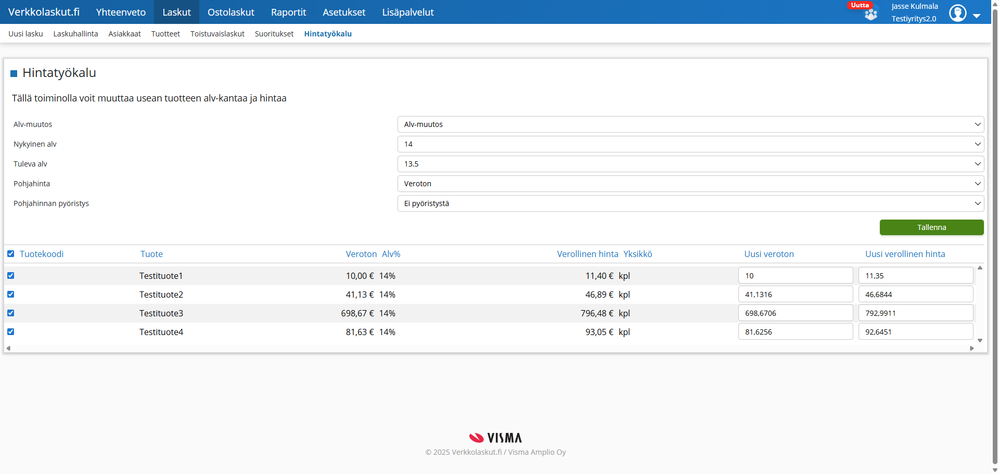Click the Verkkolaskut.fi brand link
Viewport: 999px width, 474px height.
pyautogui.click(x=44, y=12)
